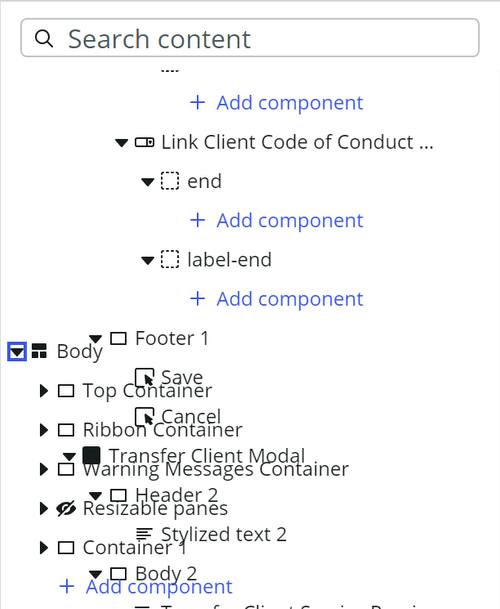The height and width of the screenshot is (609, 500).
Task: Expand the Ribbon Container node
Action: pyautogui.click(x=44, y=430)
